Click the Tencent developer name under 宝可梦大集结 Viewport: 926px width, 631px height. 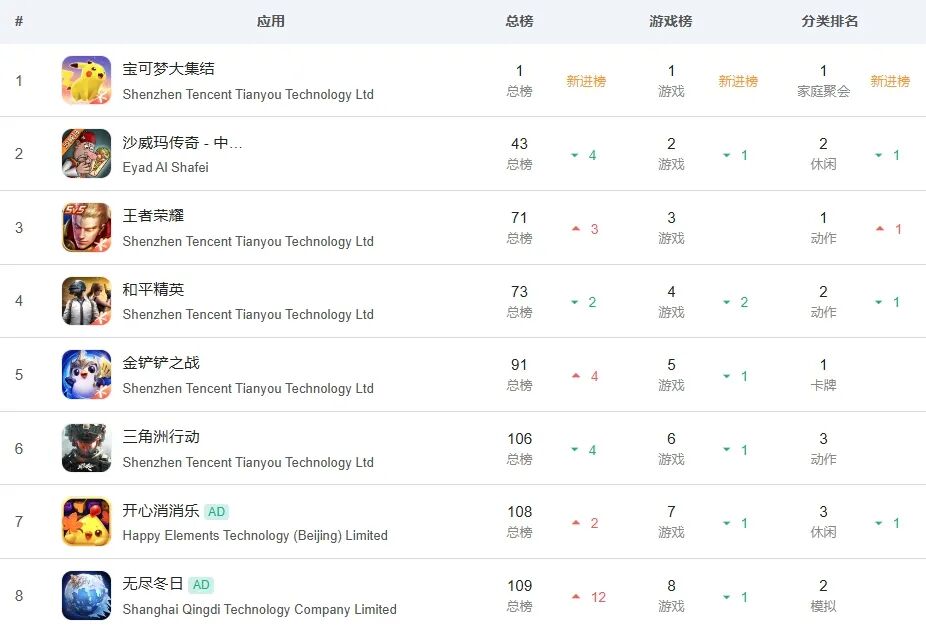(x=248, y=95)
